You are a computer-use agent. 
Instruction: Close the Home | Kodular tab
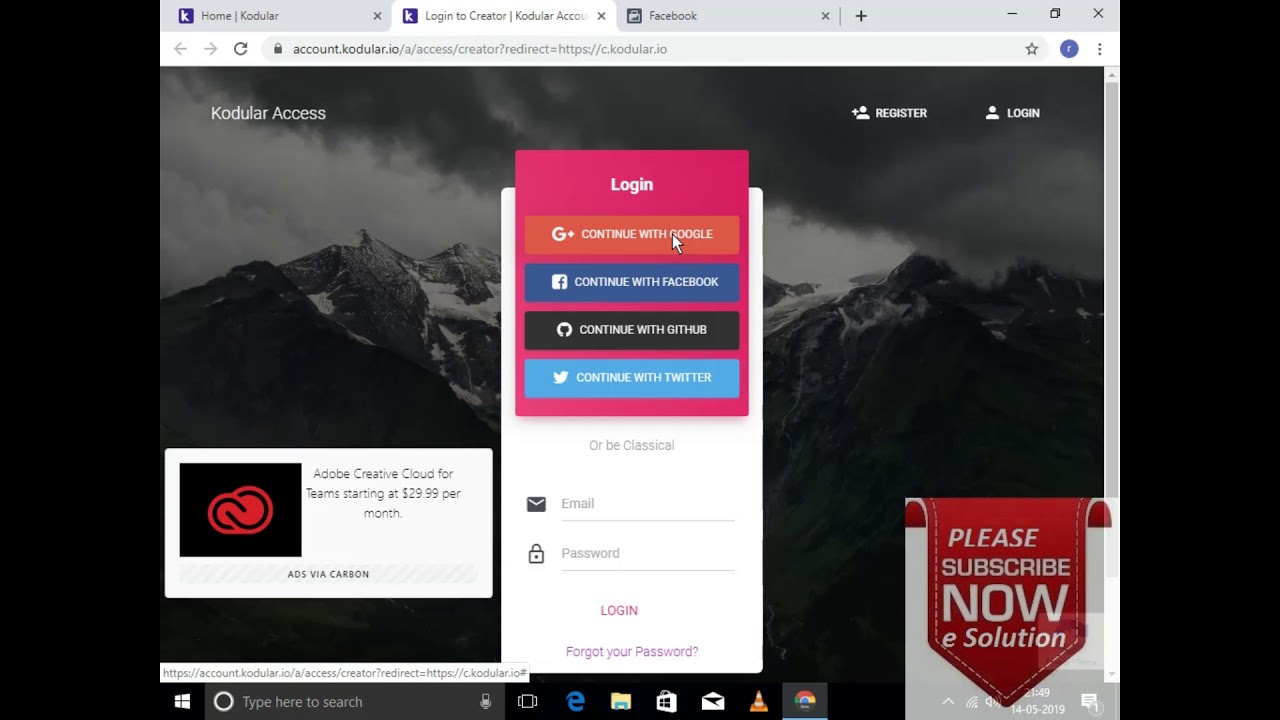pyautogui.click(x=377, y=16)
